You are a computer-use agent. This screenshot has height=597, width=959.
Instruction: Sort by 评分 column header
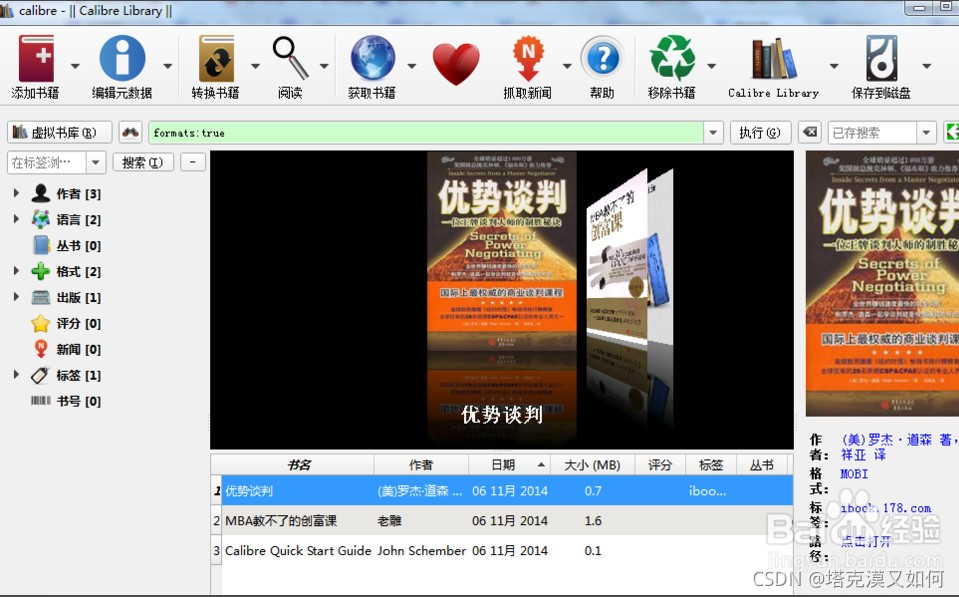pyautogui.click(x=660, y=465)
